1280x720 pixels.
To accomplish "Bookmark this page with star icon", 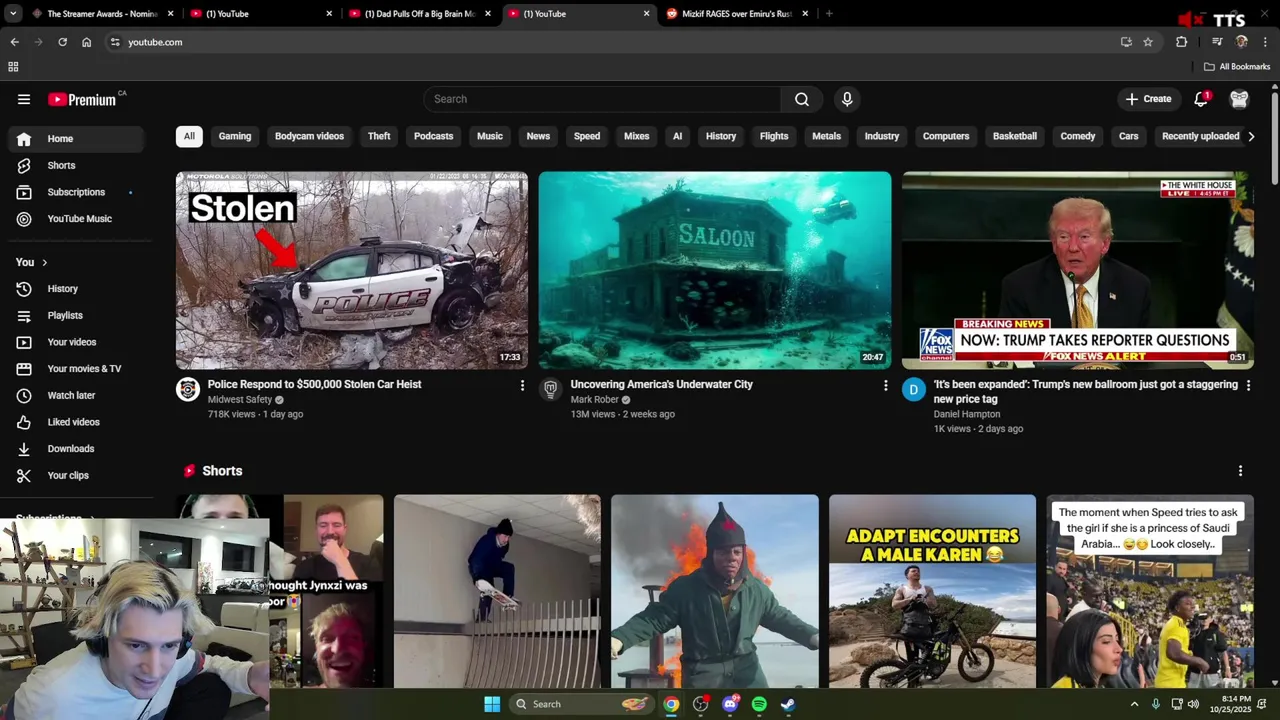I will point(1148,42).
